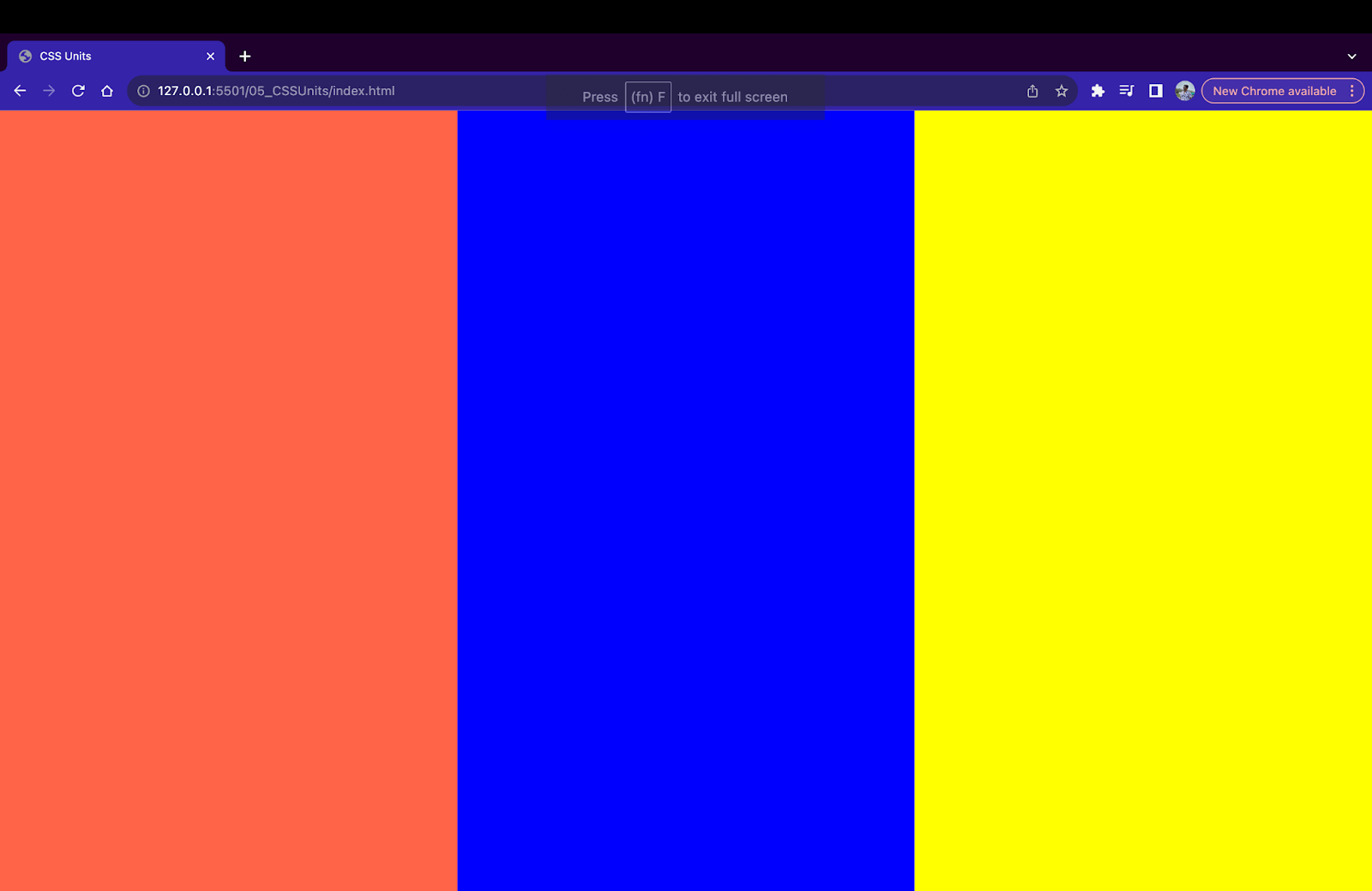1372x891 pixels.
Task: Click the media controls icon in the toolbar
Action: coord(1127,90)
